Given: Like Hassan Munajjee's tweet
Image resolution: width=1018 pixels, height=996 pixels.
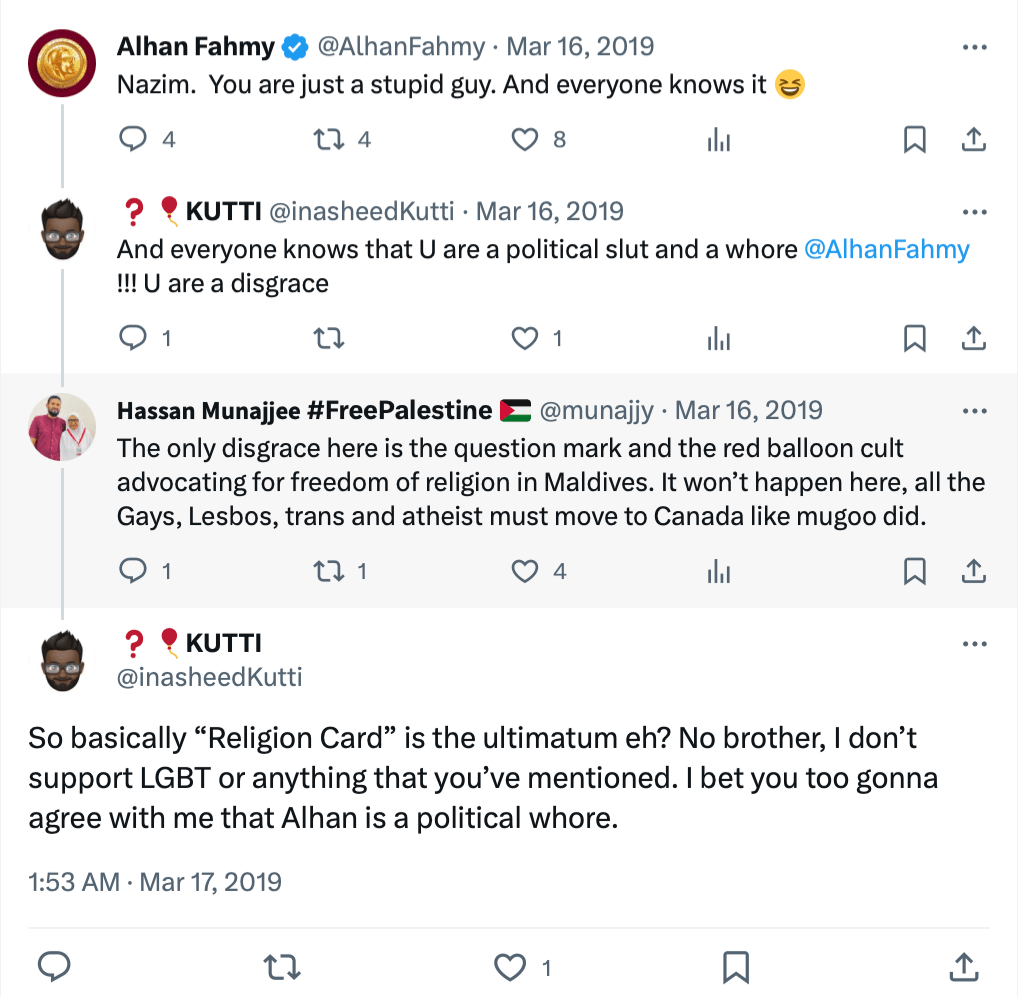Looking at the screenshot, I should pyautogui.click(x=525, y=571).
